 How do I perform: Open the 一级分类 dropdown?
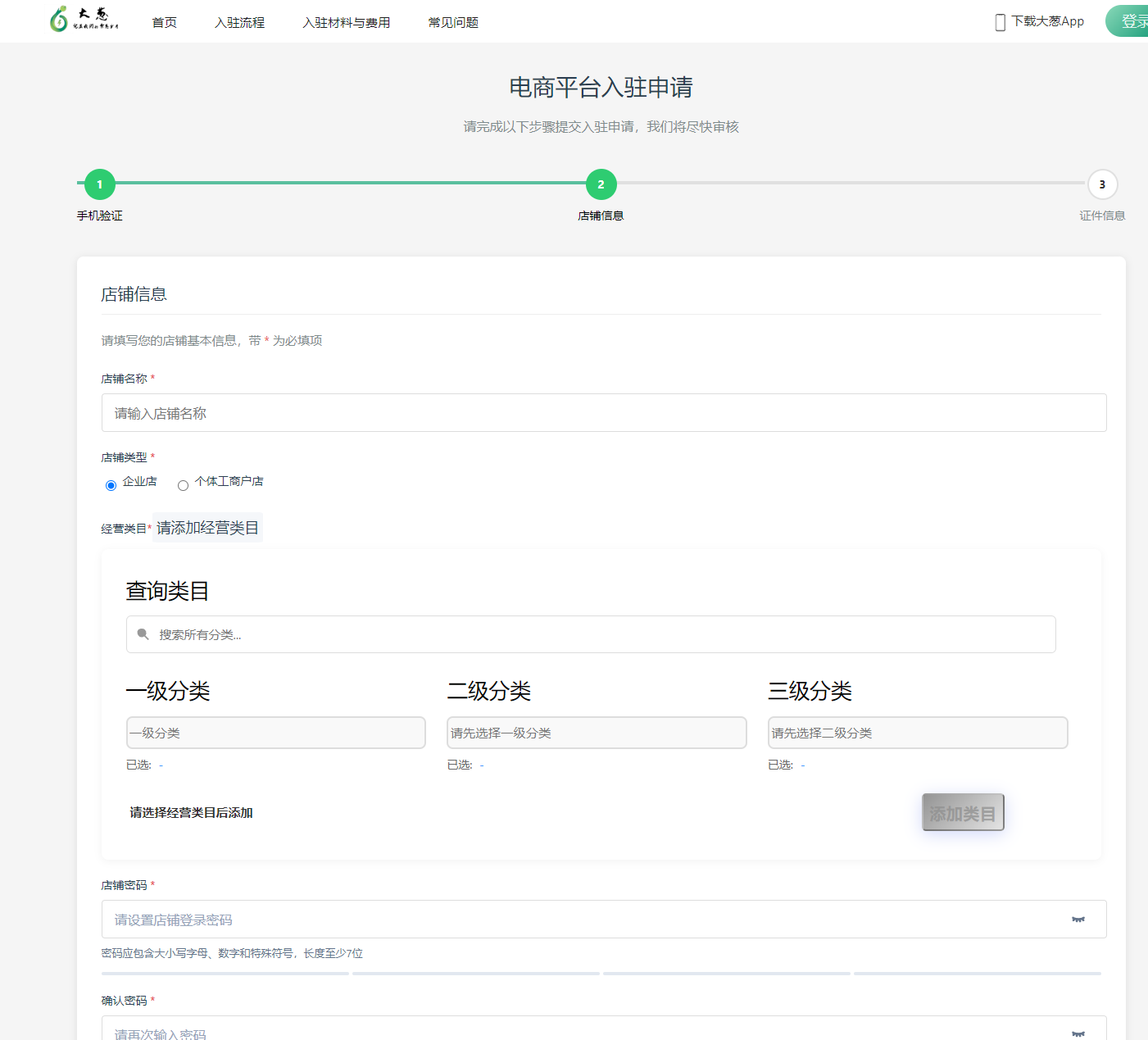275,733
